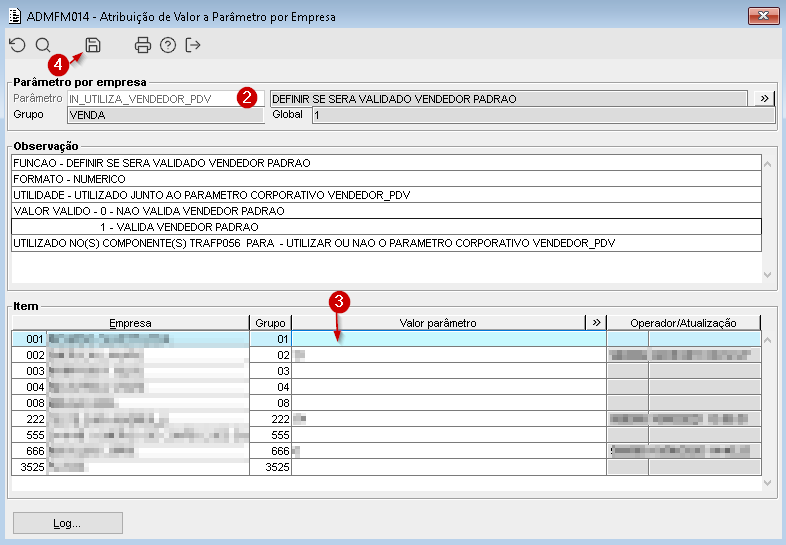Click Grupo cell 01

(270, 339)
